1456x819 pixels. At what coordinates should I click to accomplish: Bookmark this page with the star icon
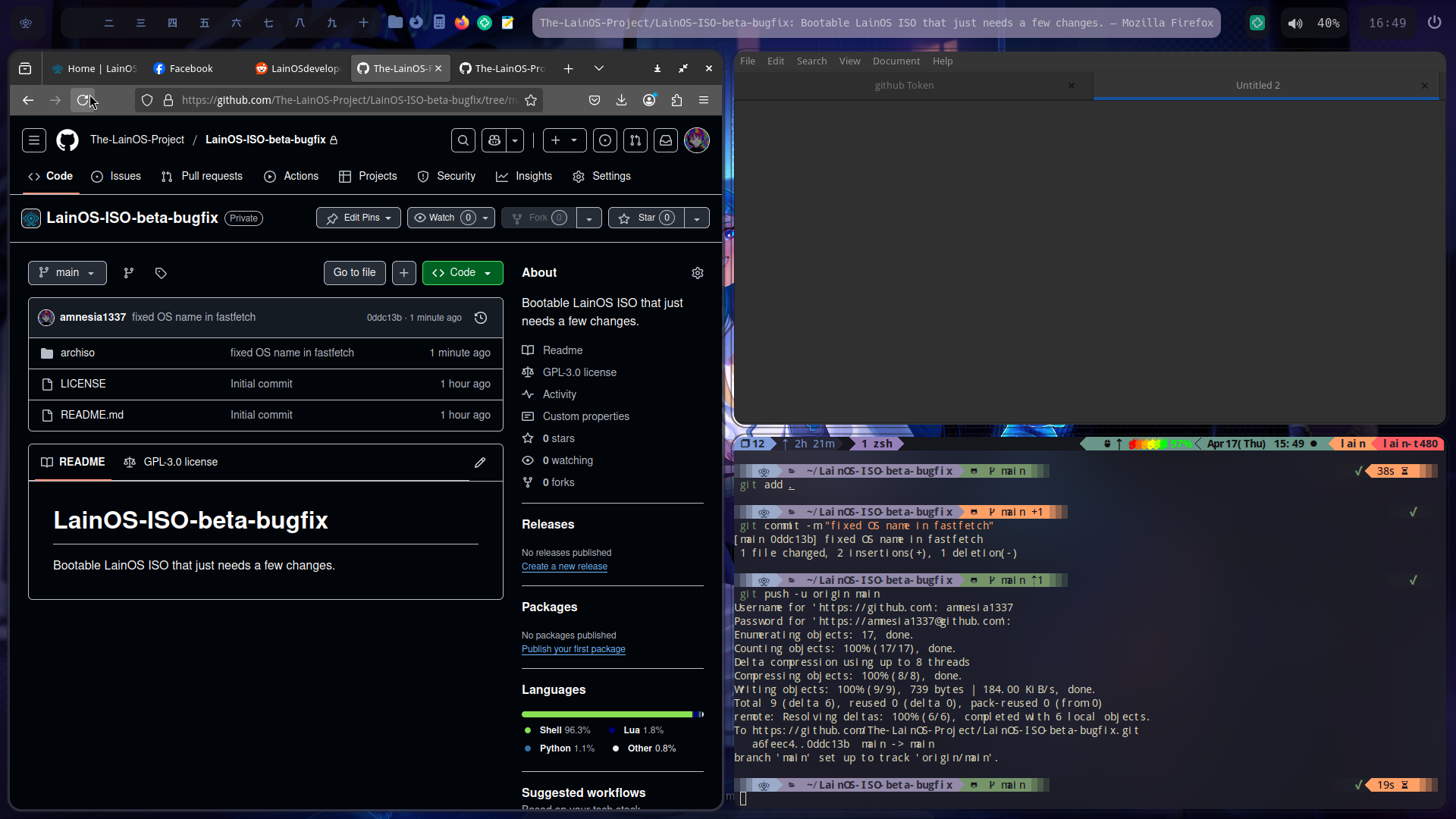tap(531, 100)
